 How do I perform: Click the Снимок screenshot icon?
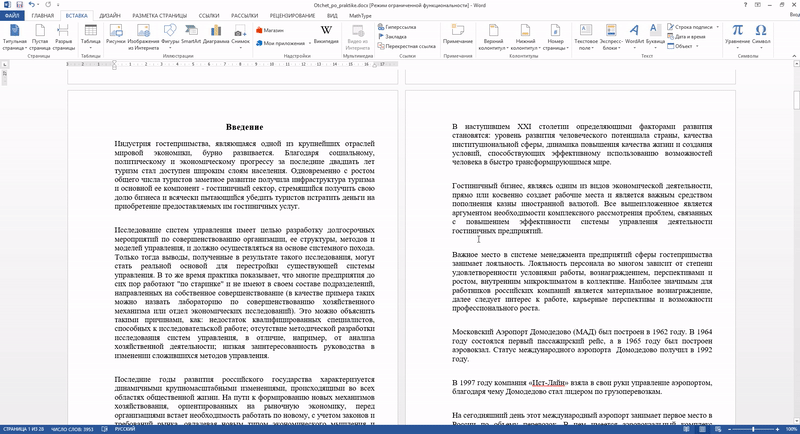pyautogui.click(x=240, y=31)
